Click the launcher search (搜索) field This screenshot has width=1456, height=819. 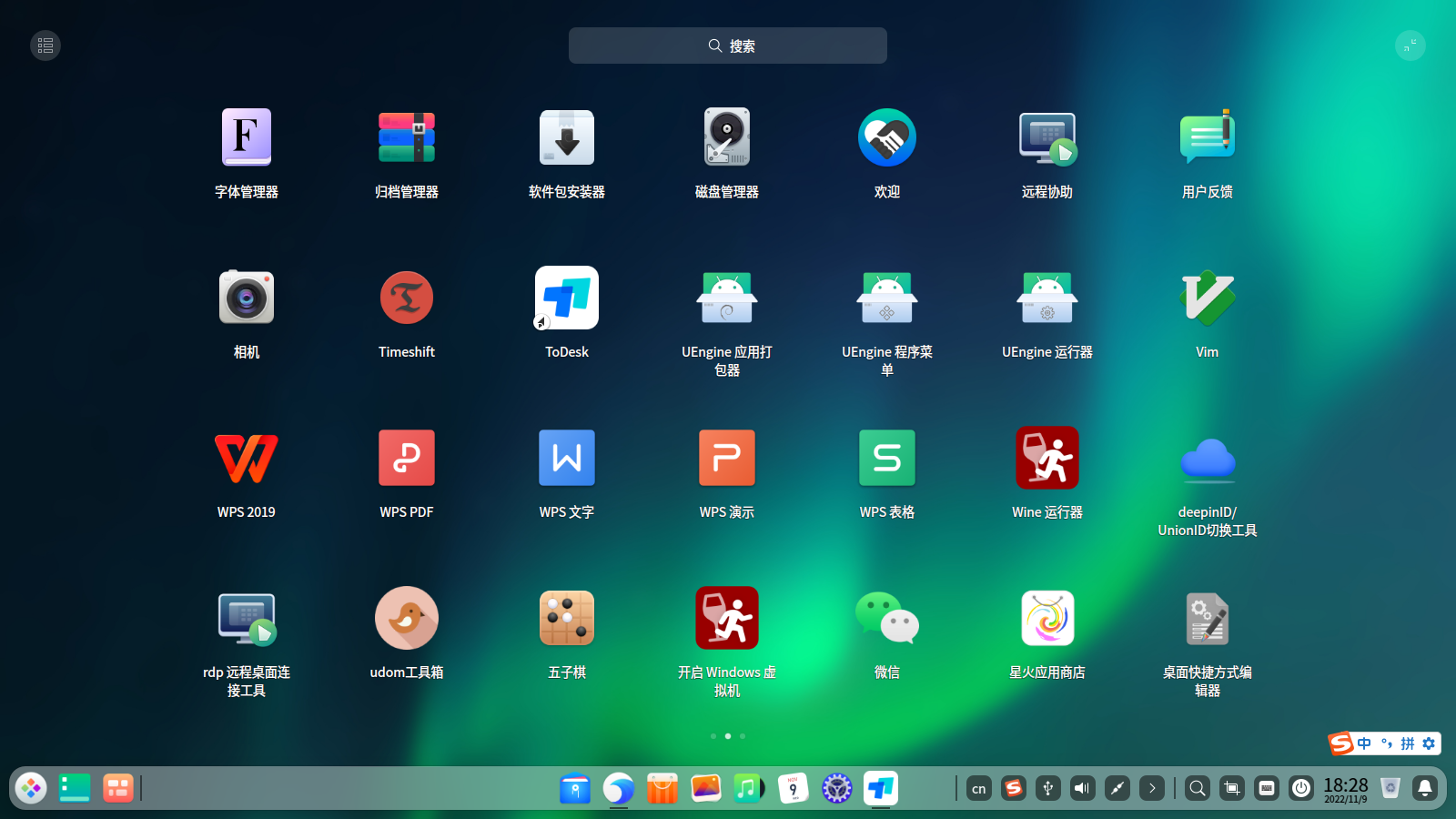728,45
